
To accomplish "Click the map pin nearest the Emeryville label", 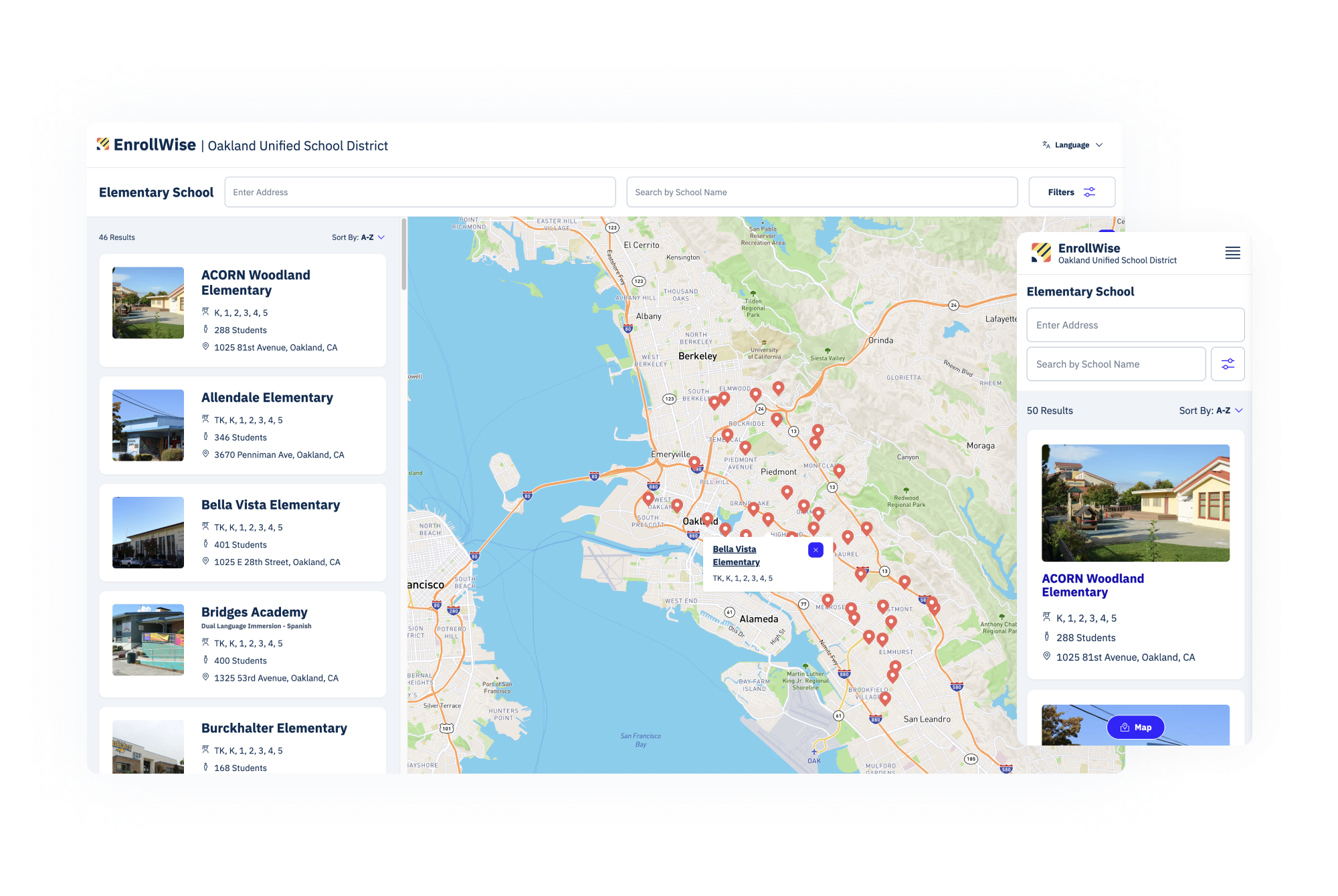I will point(694,462).
